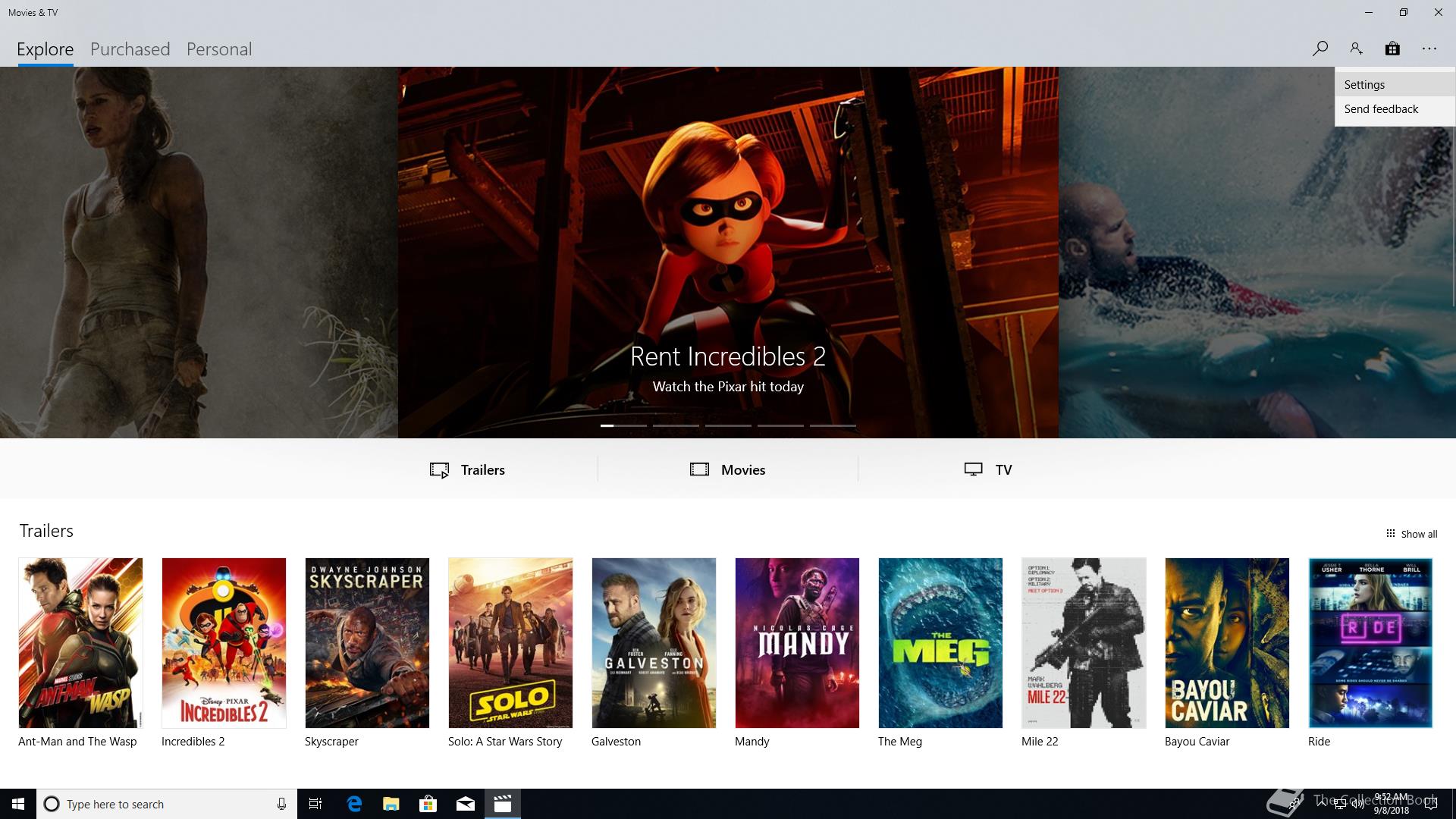Open Skyscraper trailer poster

[367, 643]
